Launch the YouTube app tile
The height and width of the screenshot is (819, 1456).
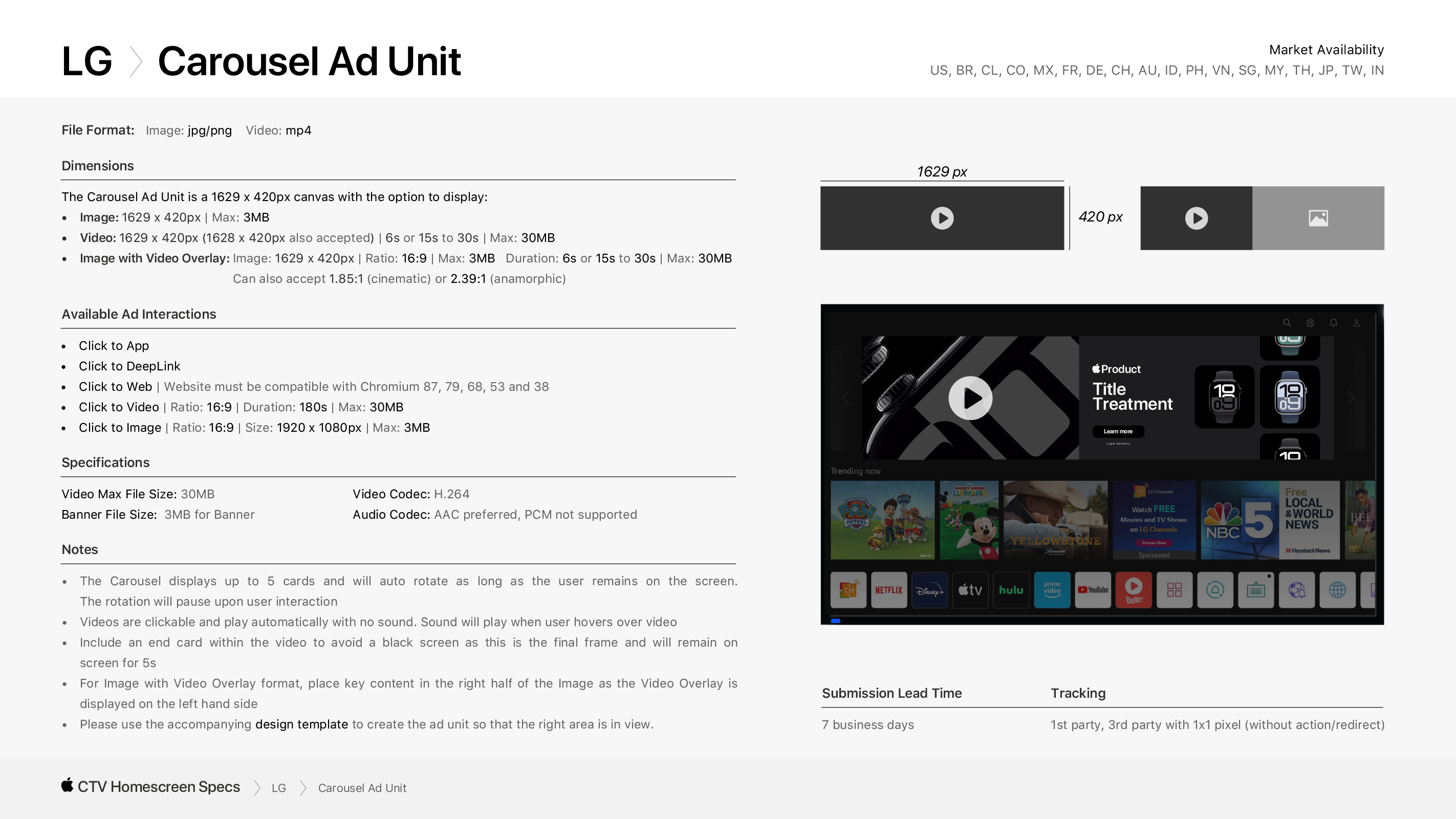[x=1092, y=590]
